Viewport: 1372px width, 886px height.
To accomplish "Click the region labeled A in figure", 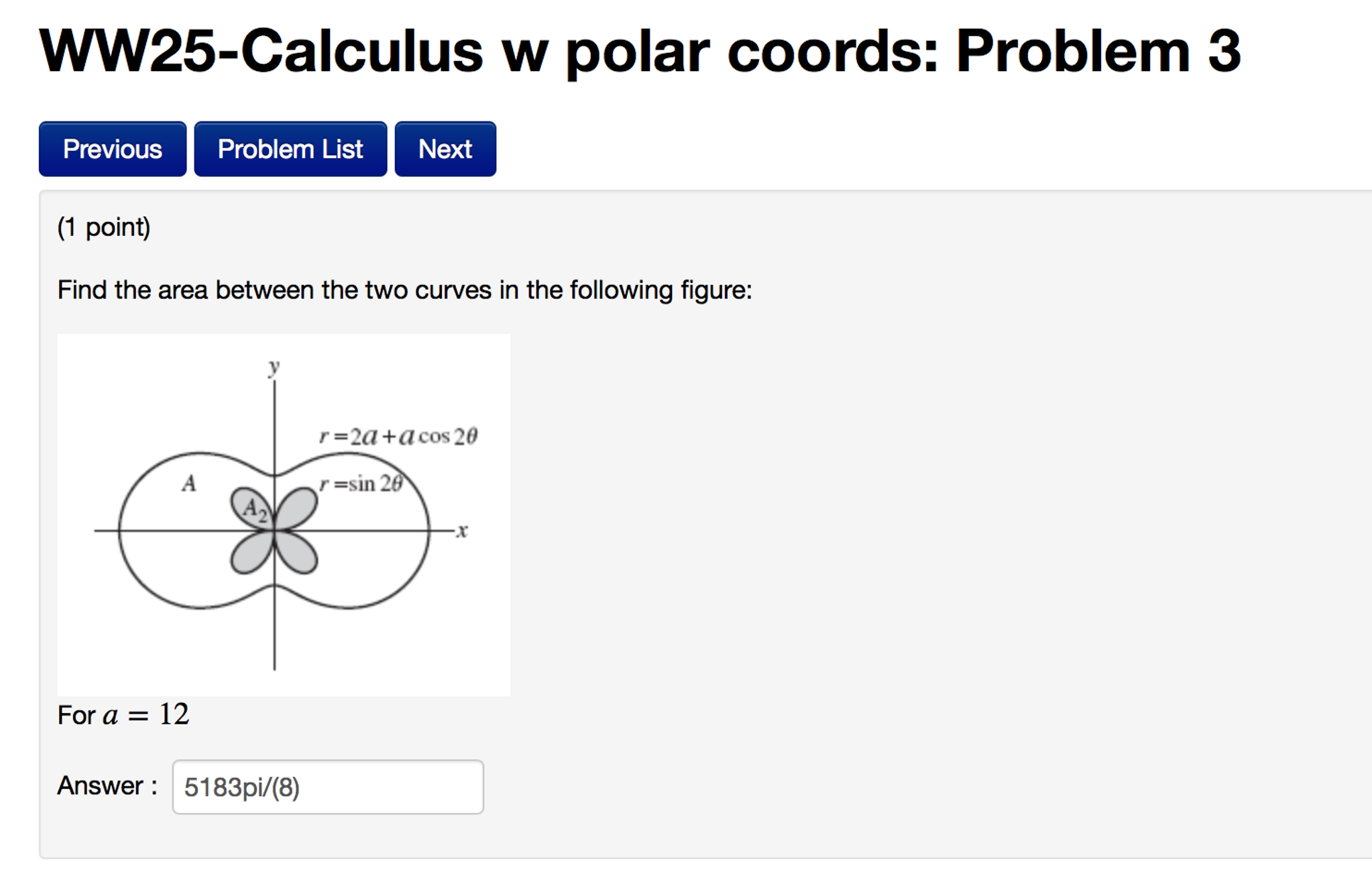I will pos(189,483).
